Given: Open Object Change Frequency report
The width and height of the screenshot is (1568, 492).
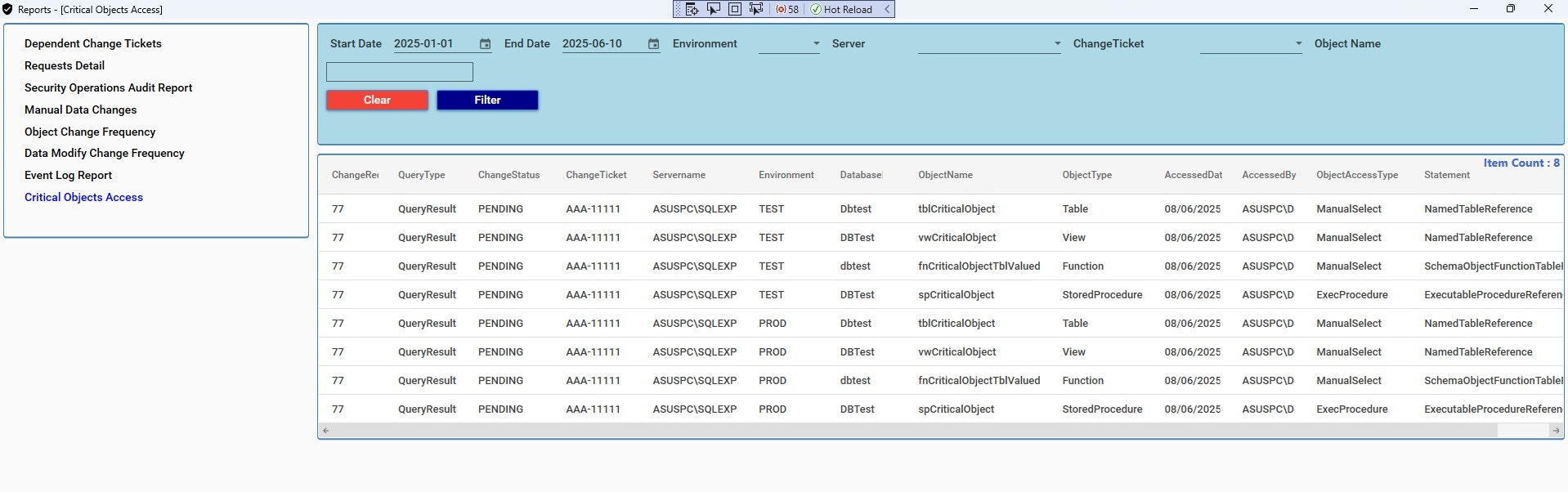Looking at the screenshot, I should tap(90, 132).
